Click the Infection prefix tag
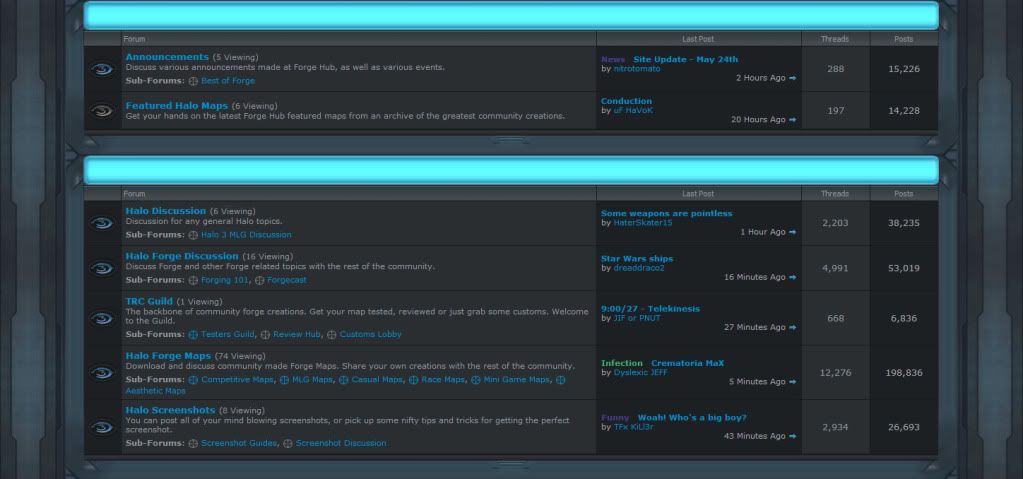 coord(622,363)
